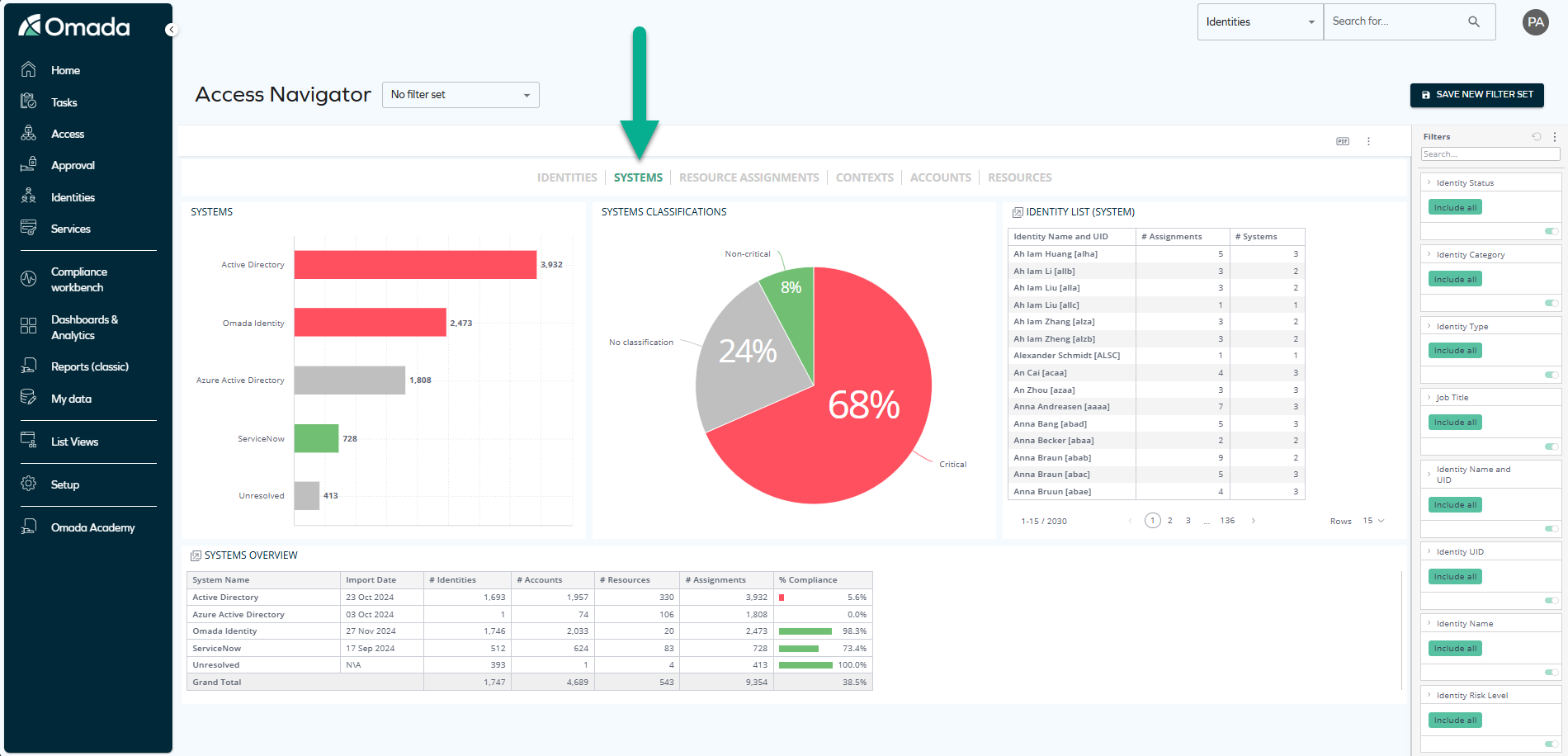The height and width of the screenshot is (756, 1568).
Task: Click Include all under Identity Type
Action: click(1455, 351)
